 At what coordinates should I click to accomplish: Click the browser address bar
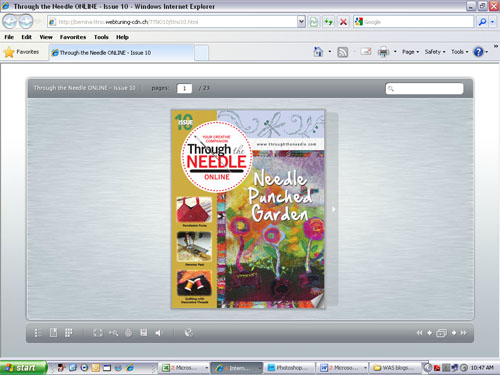173,22
